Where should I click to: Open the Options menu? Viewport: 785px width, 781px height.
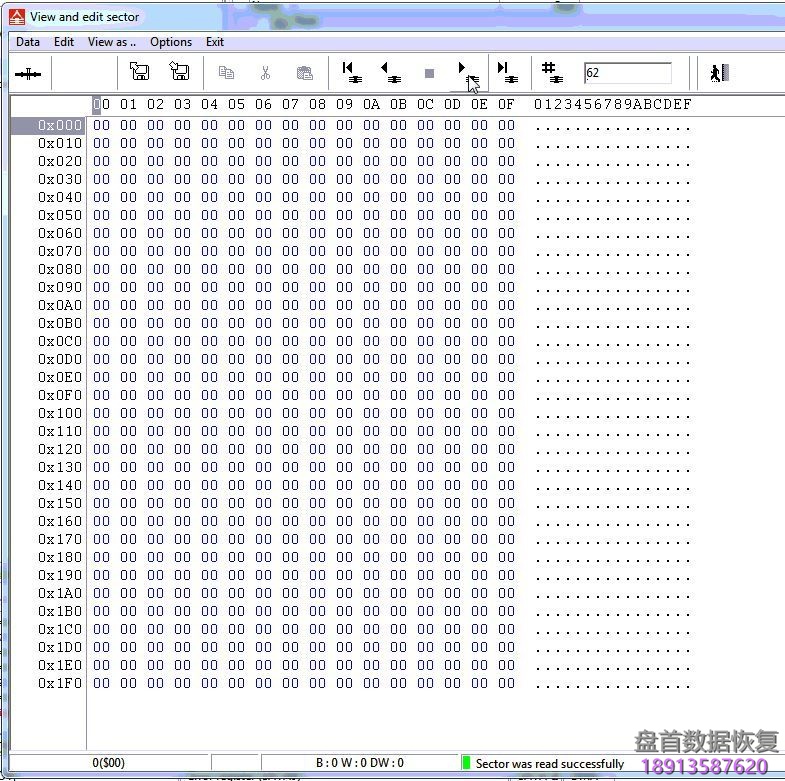171,42
